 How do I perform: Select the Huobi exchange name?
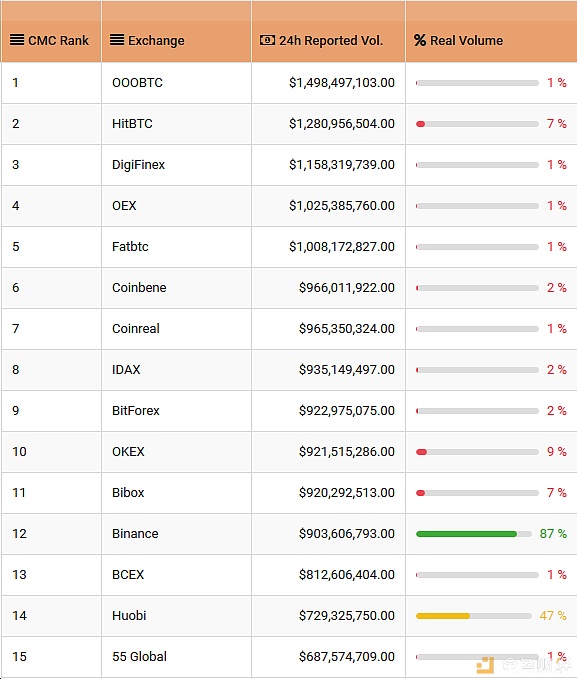pyautogui.click(x=129, y=615)
